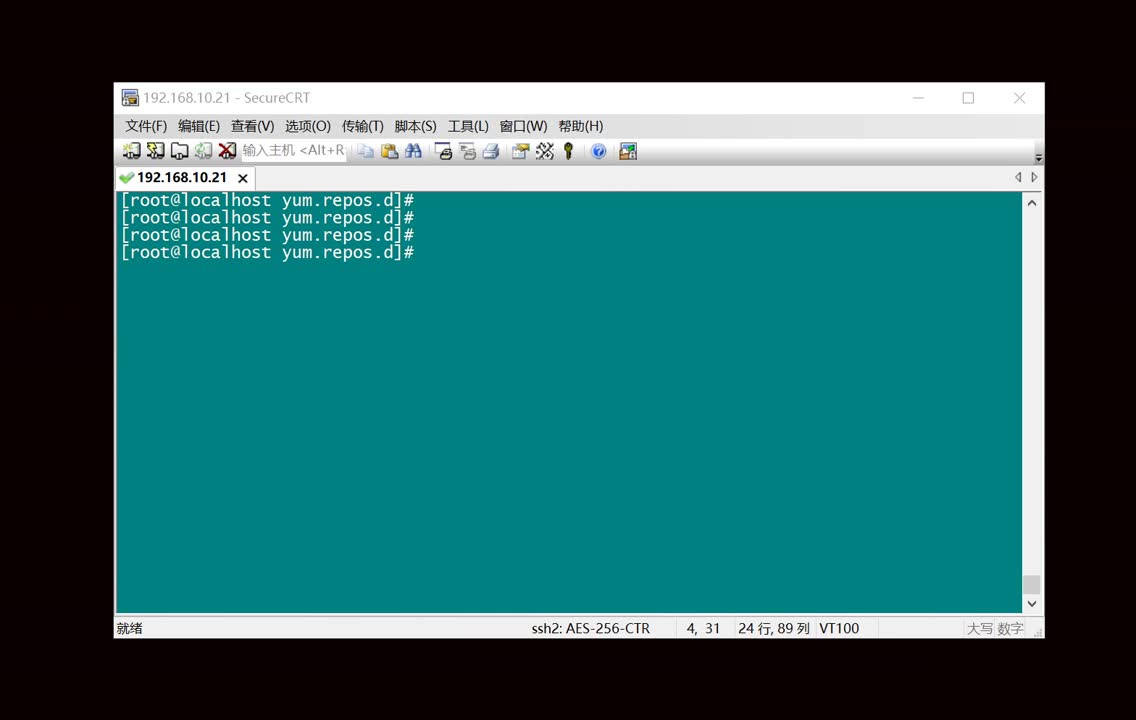Click the Print printer icon

pos(491,151)
